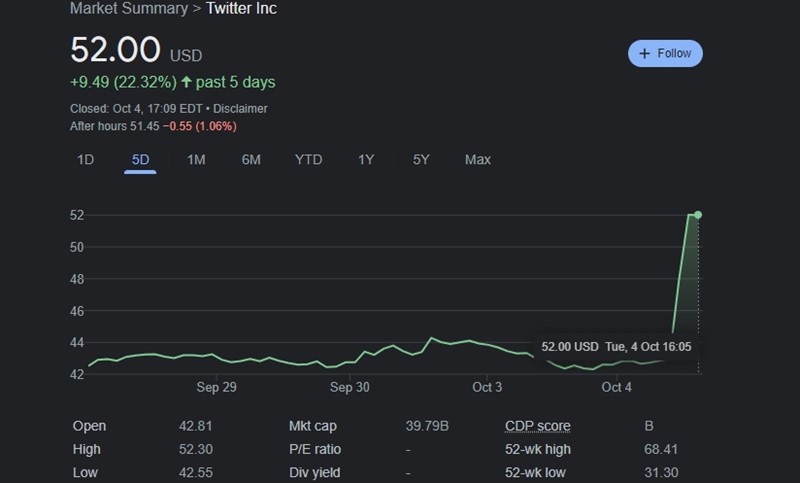Click the plus icon on Follow button
The height and width of the screenshot is (483, 800).
644,53
